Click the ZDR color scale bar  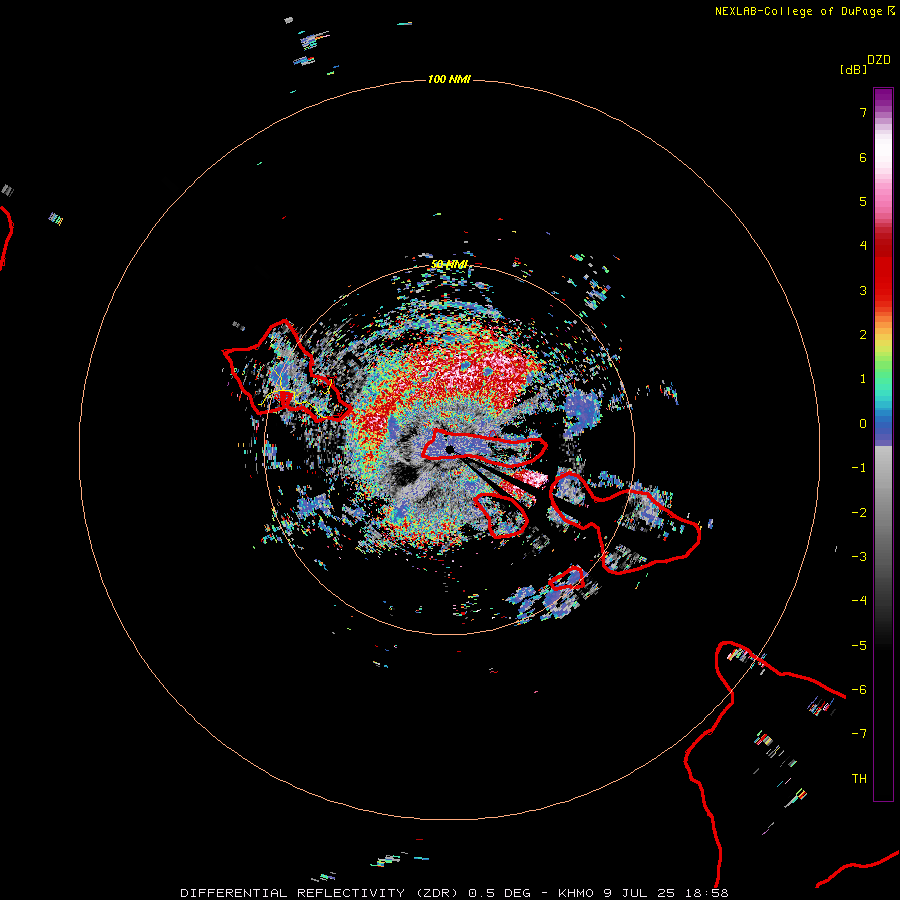883,444
